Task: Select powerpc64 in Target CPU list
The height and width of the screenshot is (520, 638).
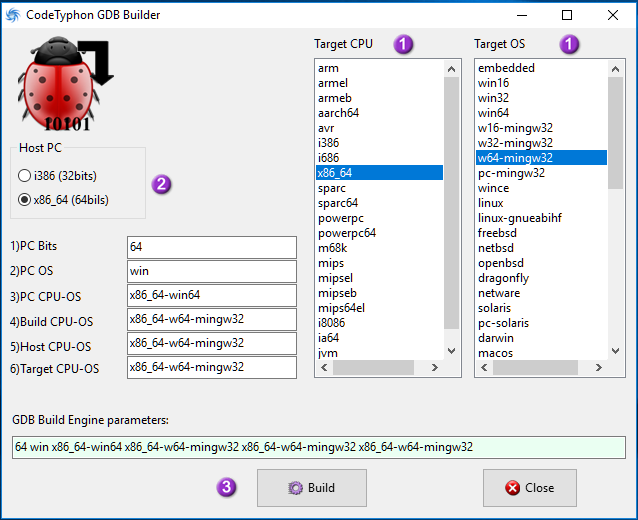Action: click(x=379, y=233)
